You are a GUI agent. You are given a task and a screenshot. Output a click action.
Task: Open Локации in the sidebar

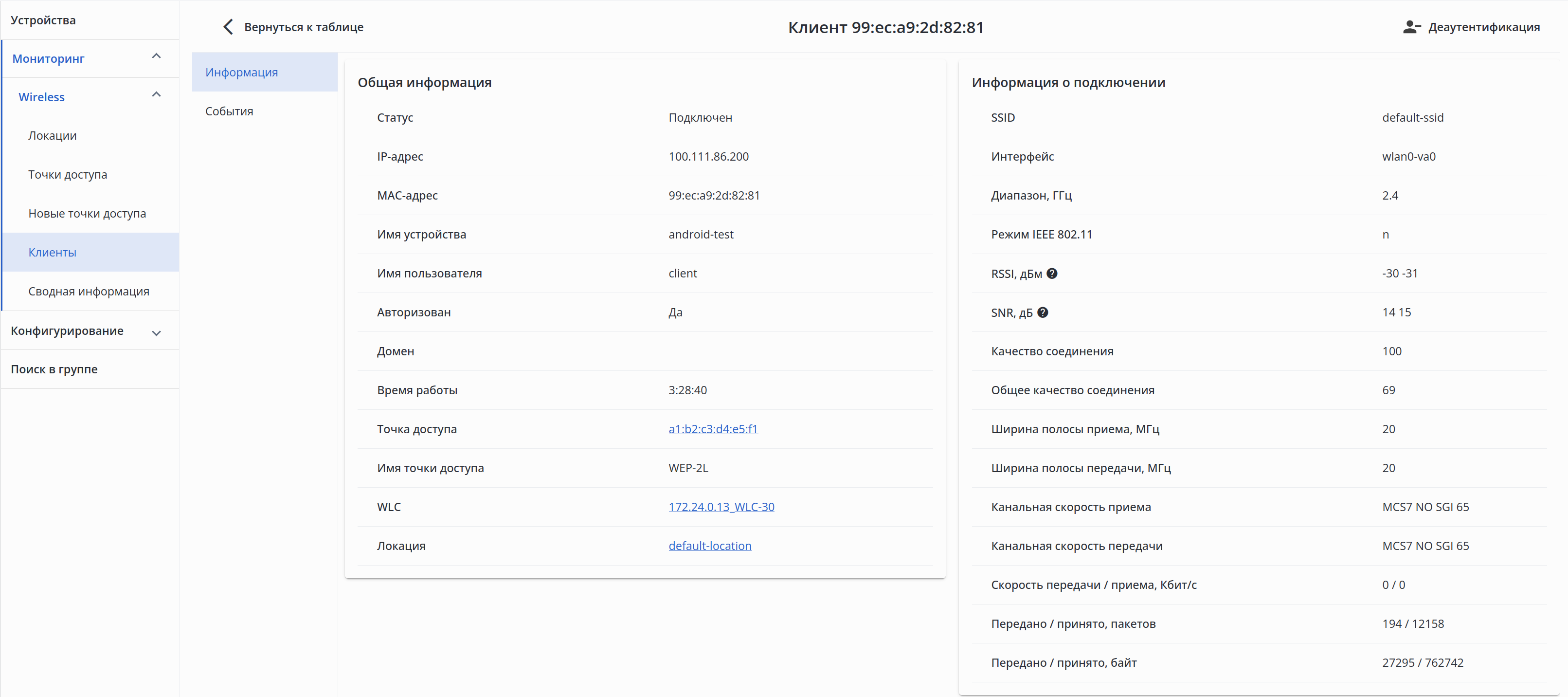(53, 136)
